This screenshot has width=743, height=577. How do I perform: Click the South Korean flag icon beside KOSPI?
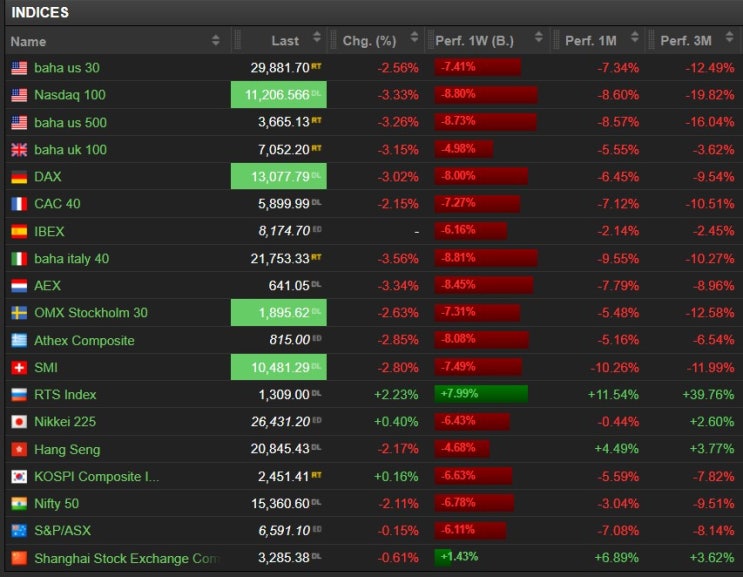pyautogui.click(x=19, y=477)
